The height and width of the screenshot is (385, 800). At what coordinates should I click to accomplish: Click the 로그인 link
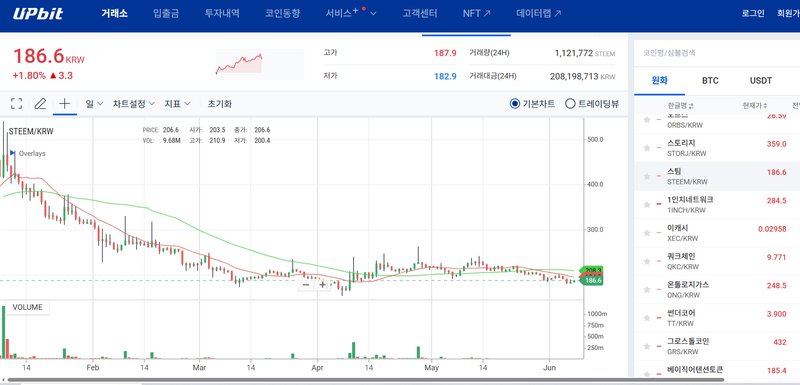pyautogui.click(x=753, y=14)
